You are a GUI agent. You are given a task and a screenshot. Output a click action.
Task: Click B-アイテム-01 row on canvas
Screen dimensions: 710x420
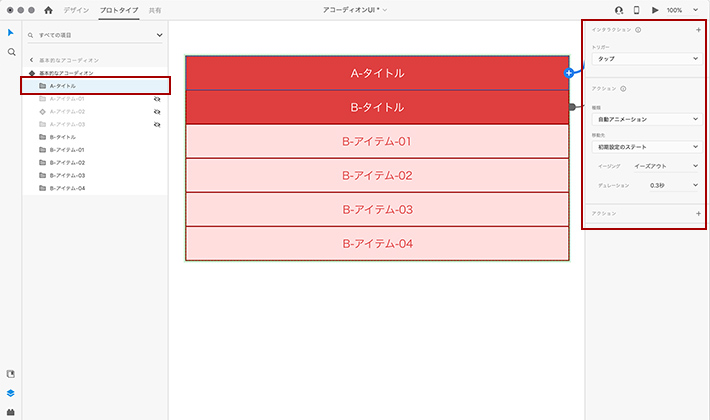(x=377, y=141)
